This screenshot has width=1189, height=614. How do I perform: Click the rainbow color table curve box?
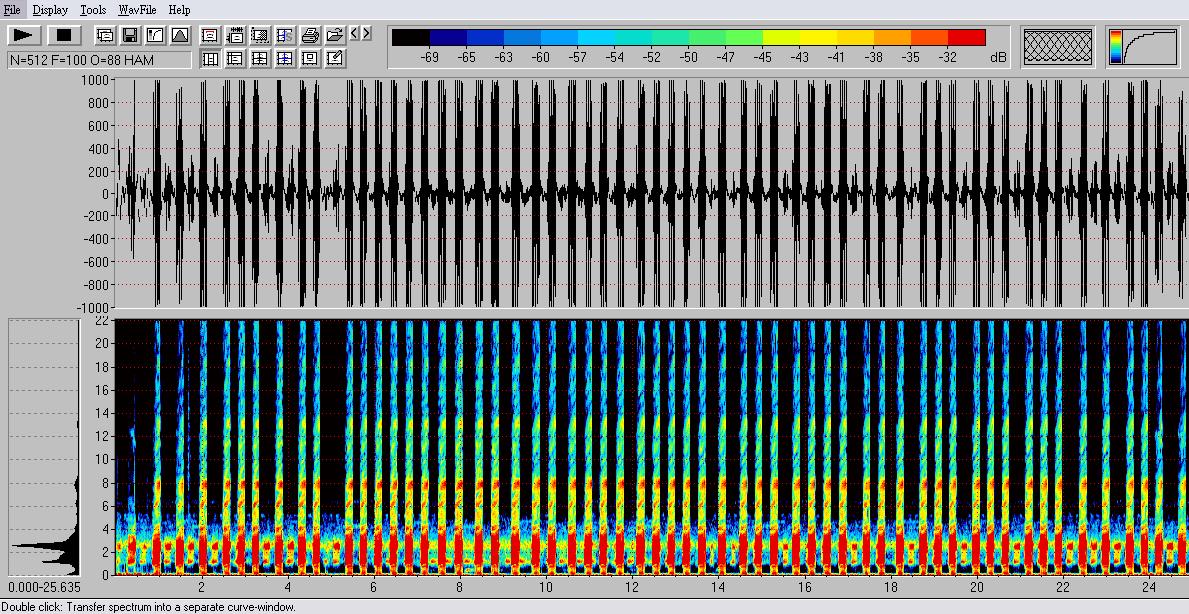pos(1142,47)
